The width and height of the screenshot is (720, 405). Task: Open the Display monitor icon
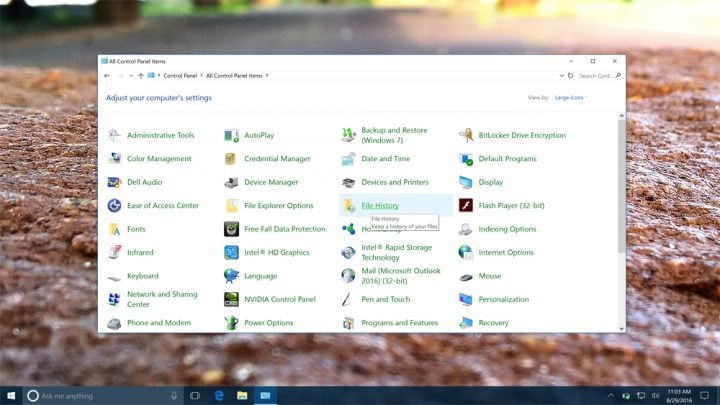[466, 182]
